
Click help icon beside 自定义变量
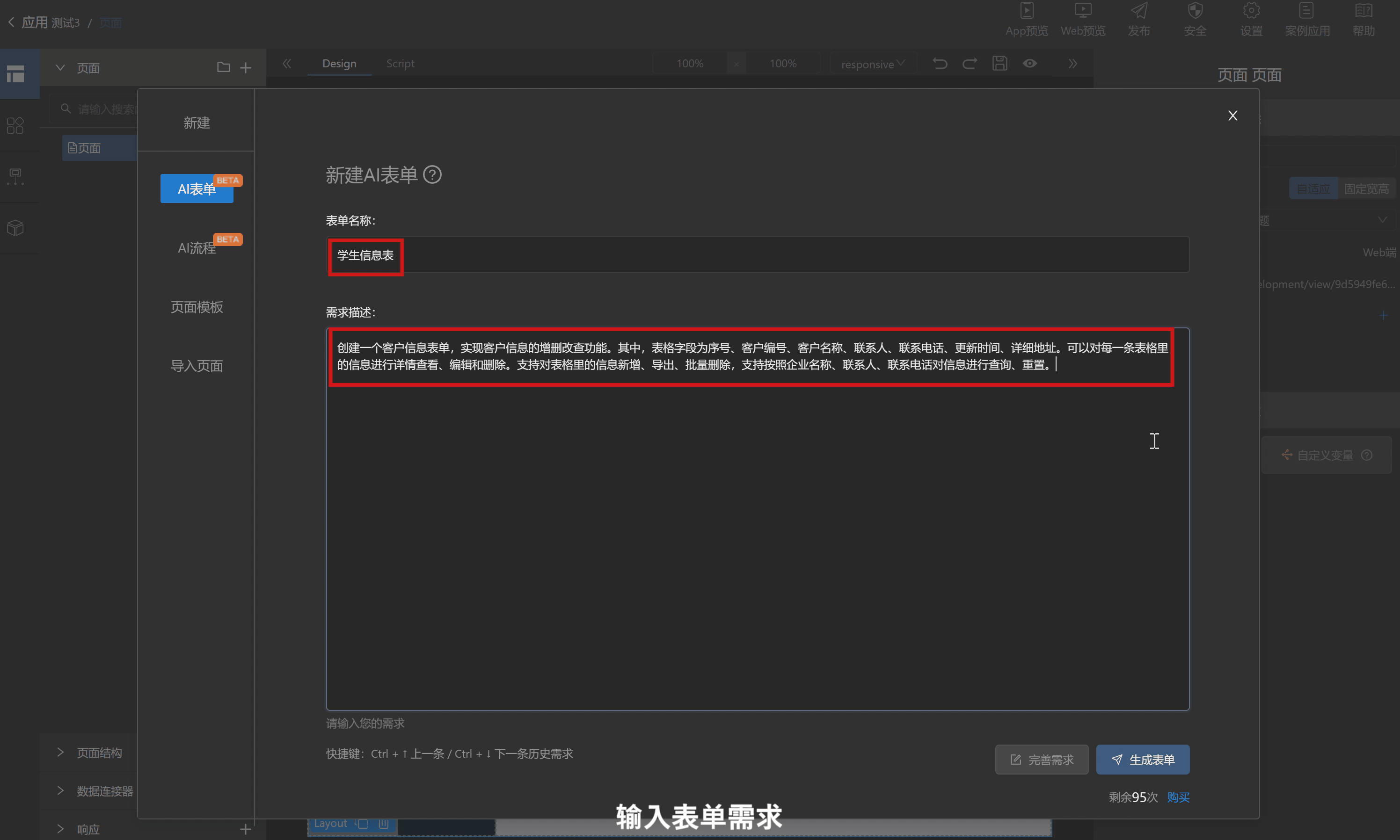coord(1367,455)
